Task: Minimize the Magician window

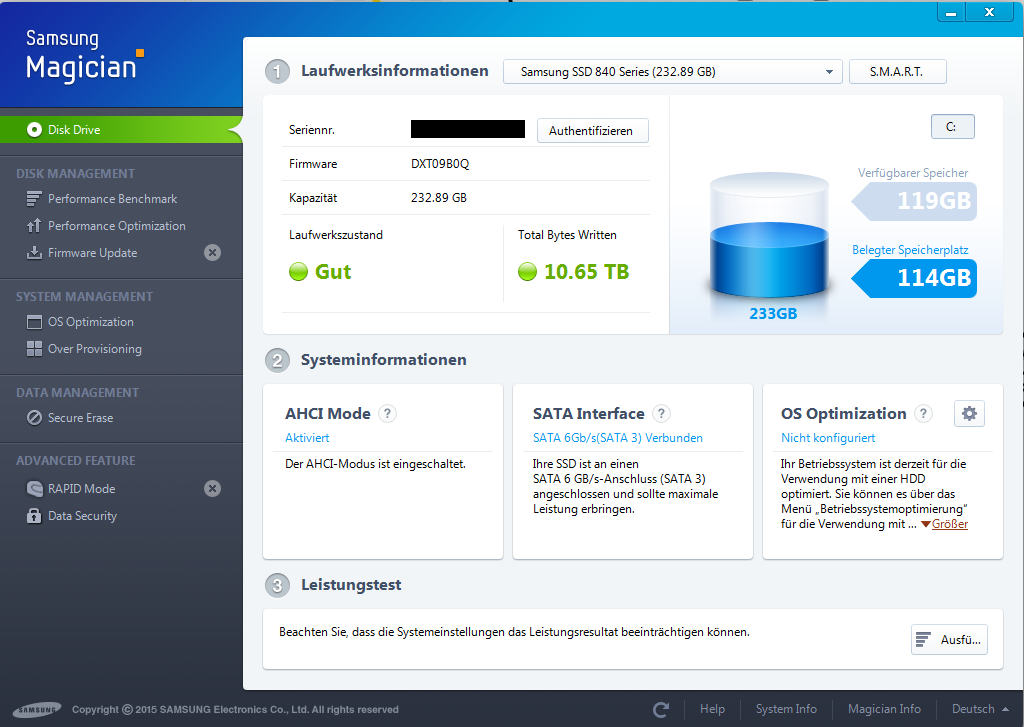Action: (952, 12)
